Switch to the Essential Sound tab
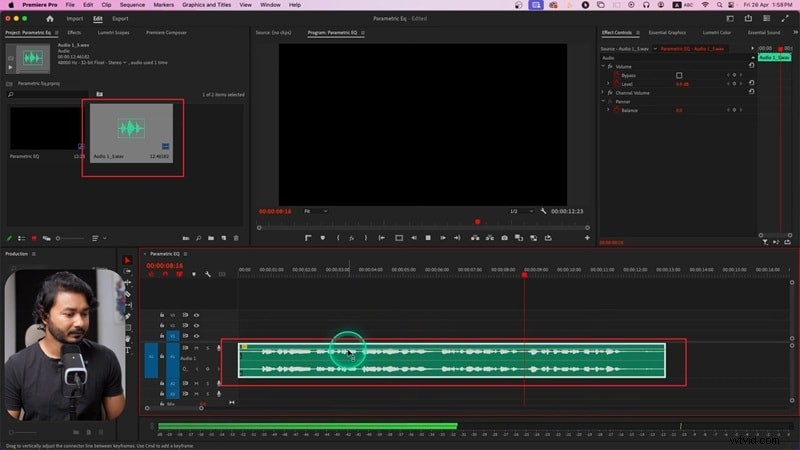800x450 pixels. (764, 33)
